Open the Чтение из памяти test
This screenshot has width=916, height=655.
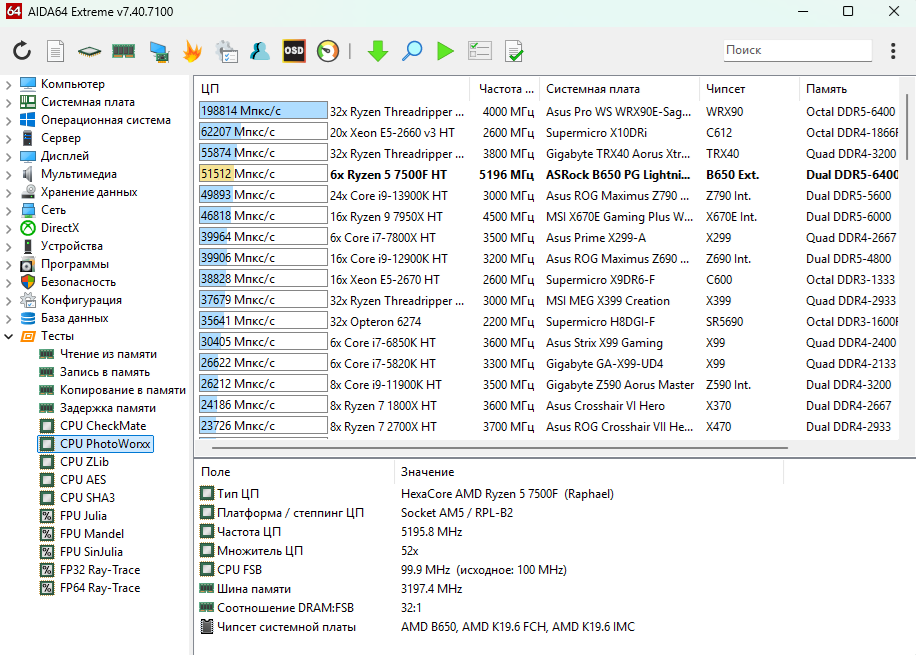coord(108,354)
